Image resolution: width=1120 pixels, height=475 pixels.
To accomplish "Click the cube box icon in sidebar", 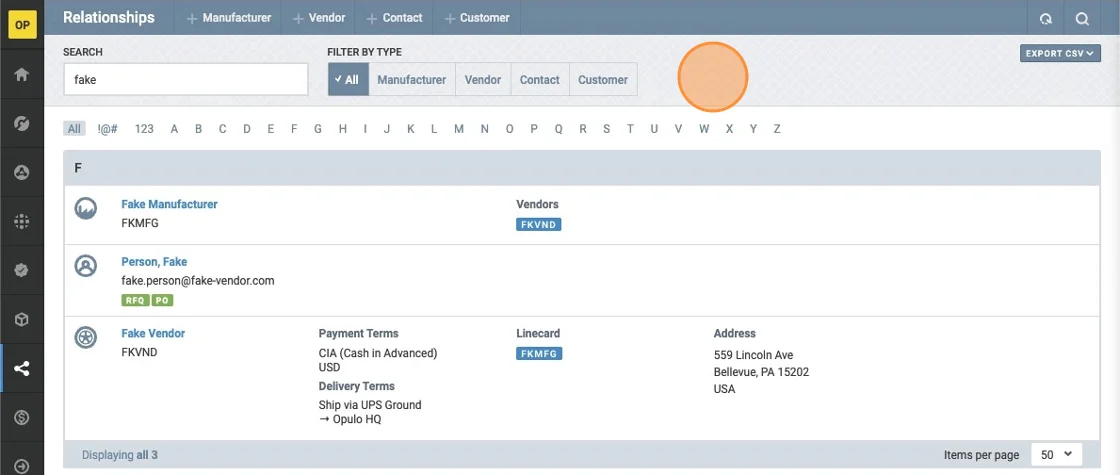I will [21, 319].
